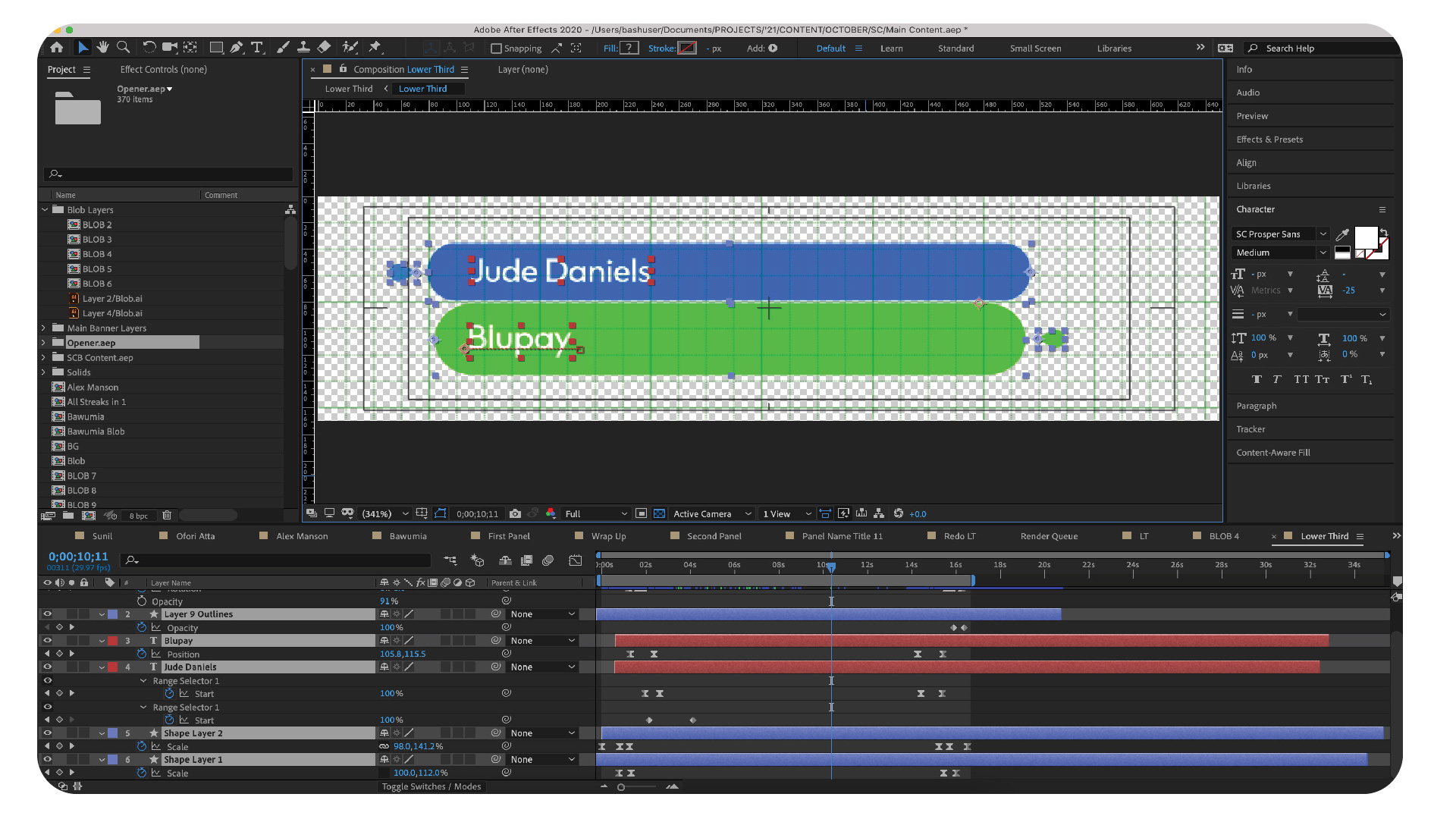Select the Brush tool

click(x=283, y=48)
